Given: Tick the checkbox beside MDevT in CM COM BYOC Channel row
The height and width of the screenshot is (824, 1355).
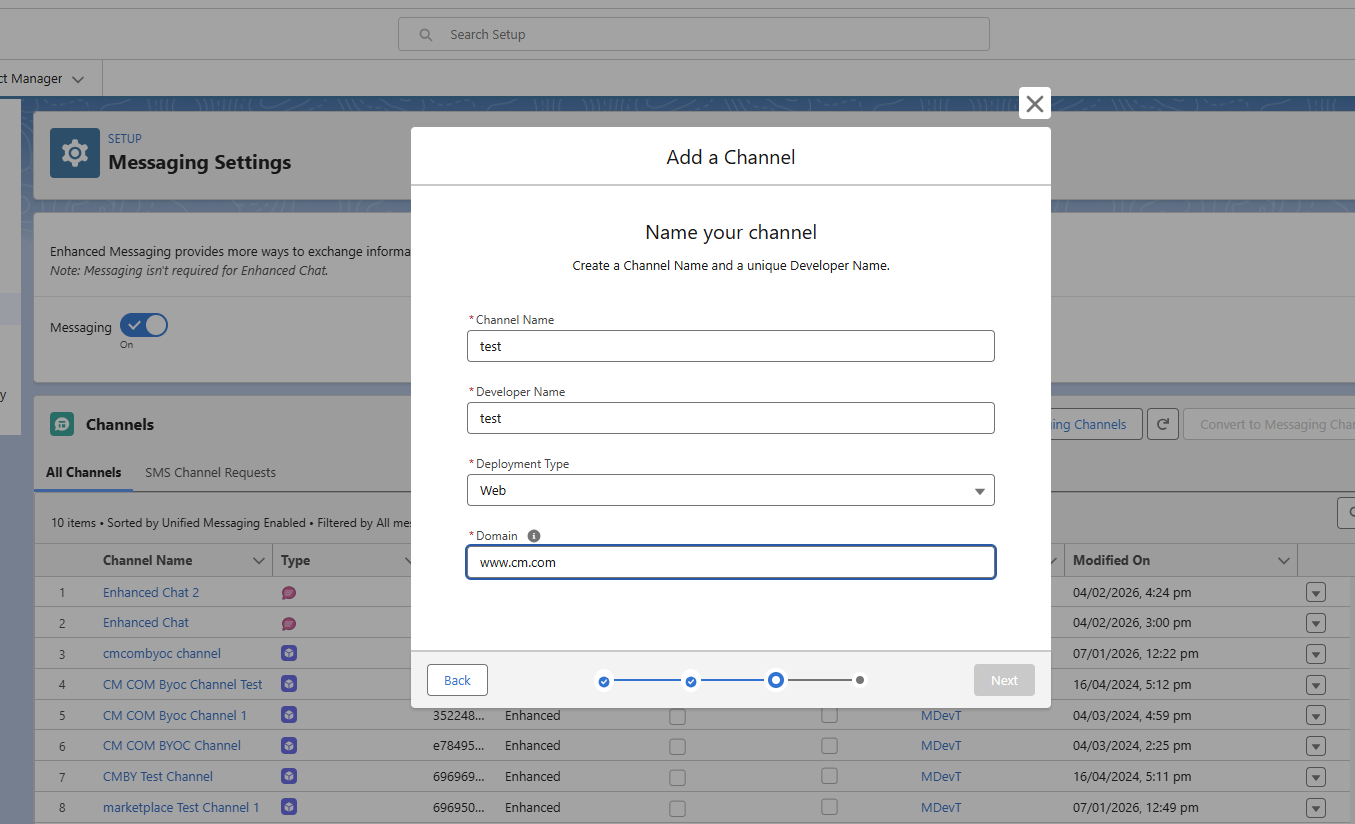Looking at the screenshot, I should click(829, 746).
